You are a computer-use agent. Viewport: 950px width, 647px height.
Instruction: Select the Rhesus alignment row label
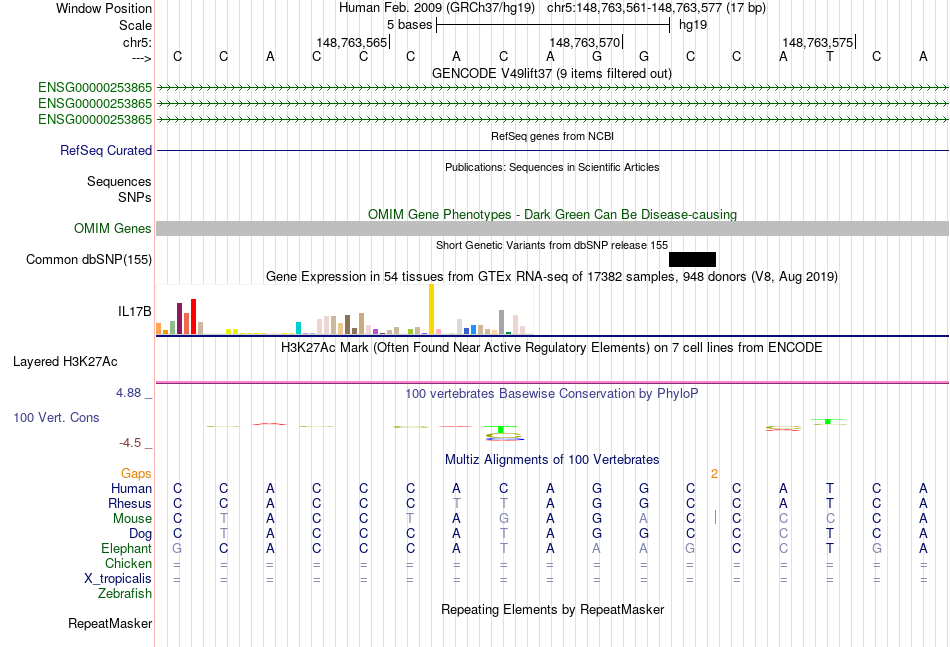click(130, 503)
